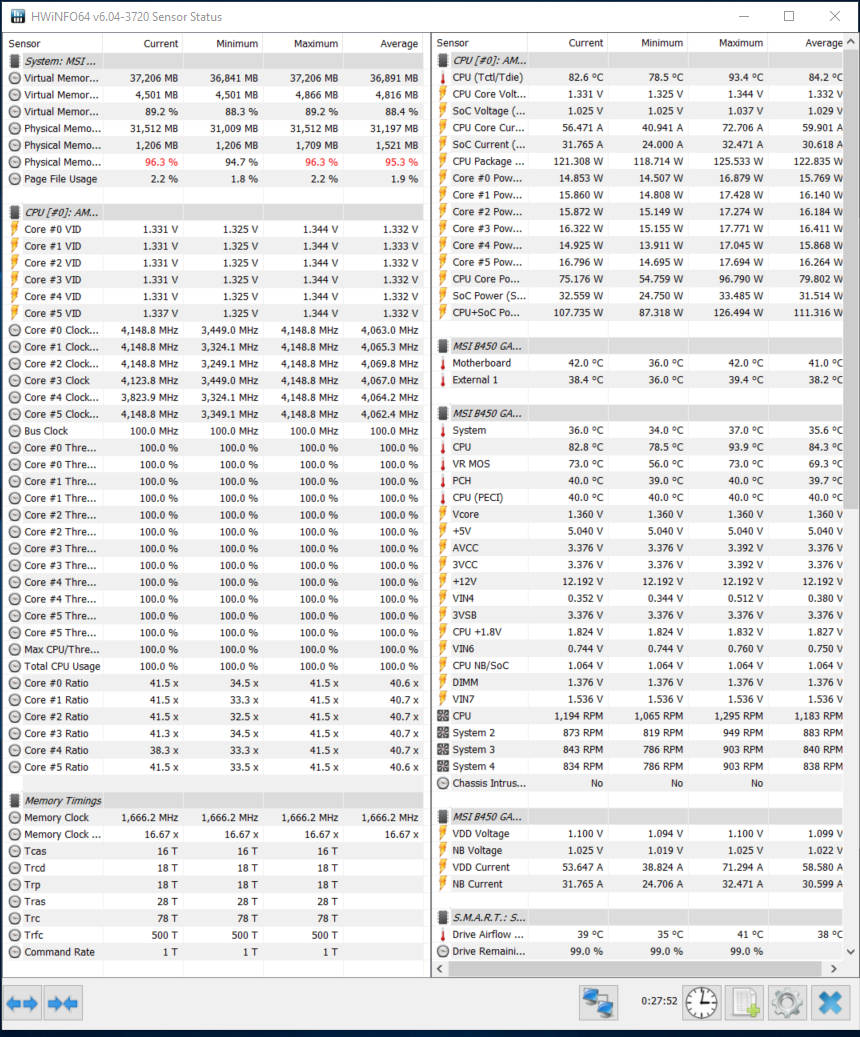This screenshot has height=1037, width=860.
Task: Click left pane Sensor column header
Action: coord(53,43)
